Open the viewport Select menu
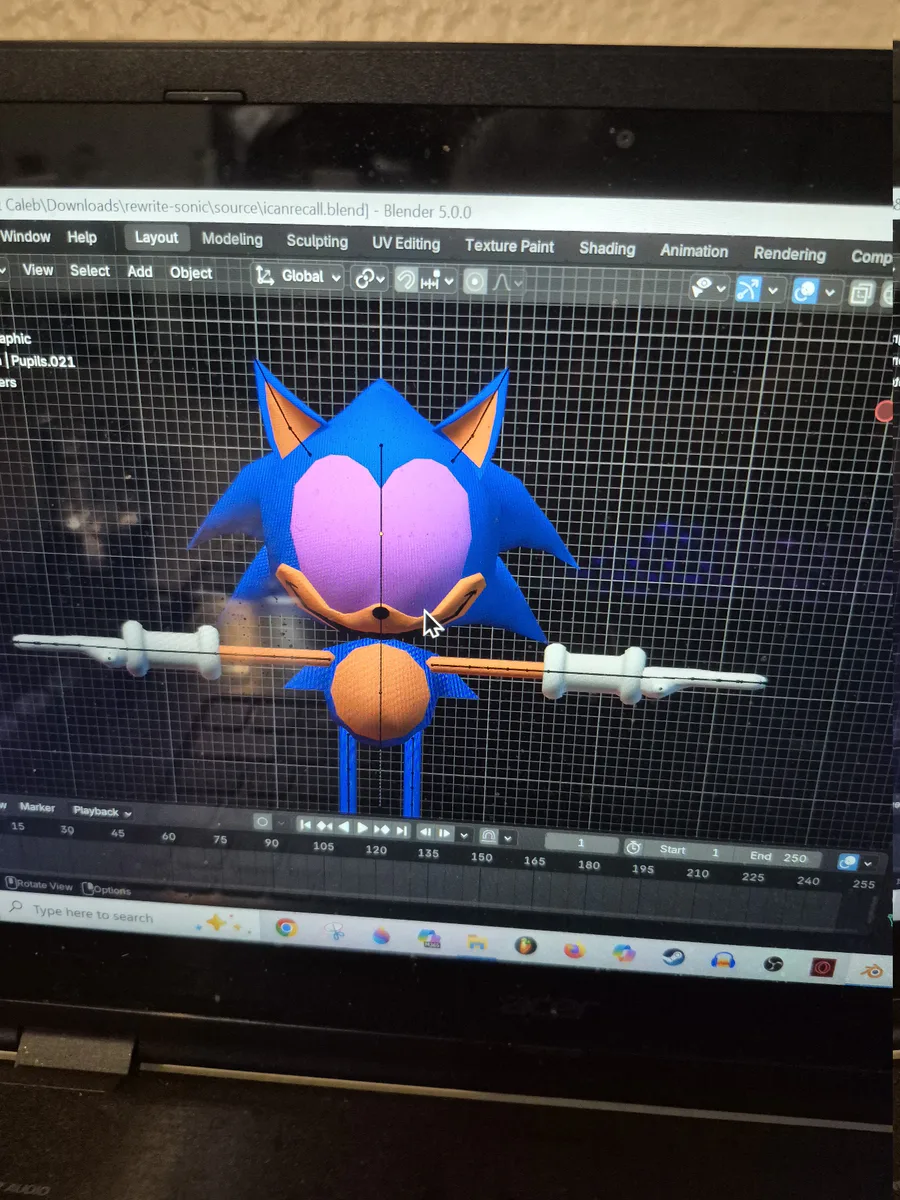 [x=90, y=271]
